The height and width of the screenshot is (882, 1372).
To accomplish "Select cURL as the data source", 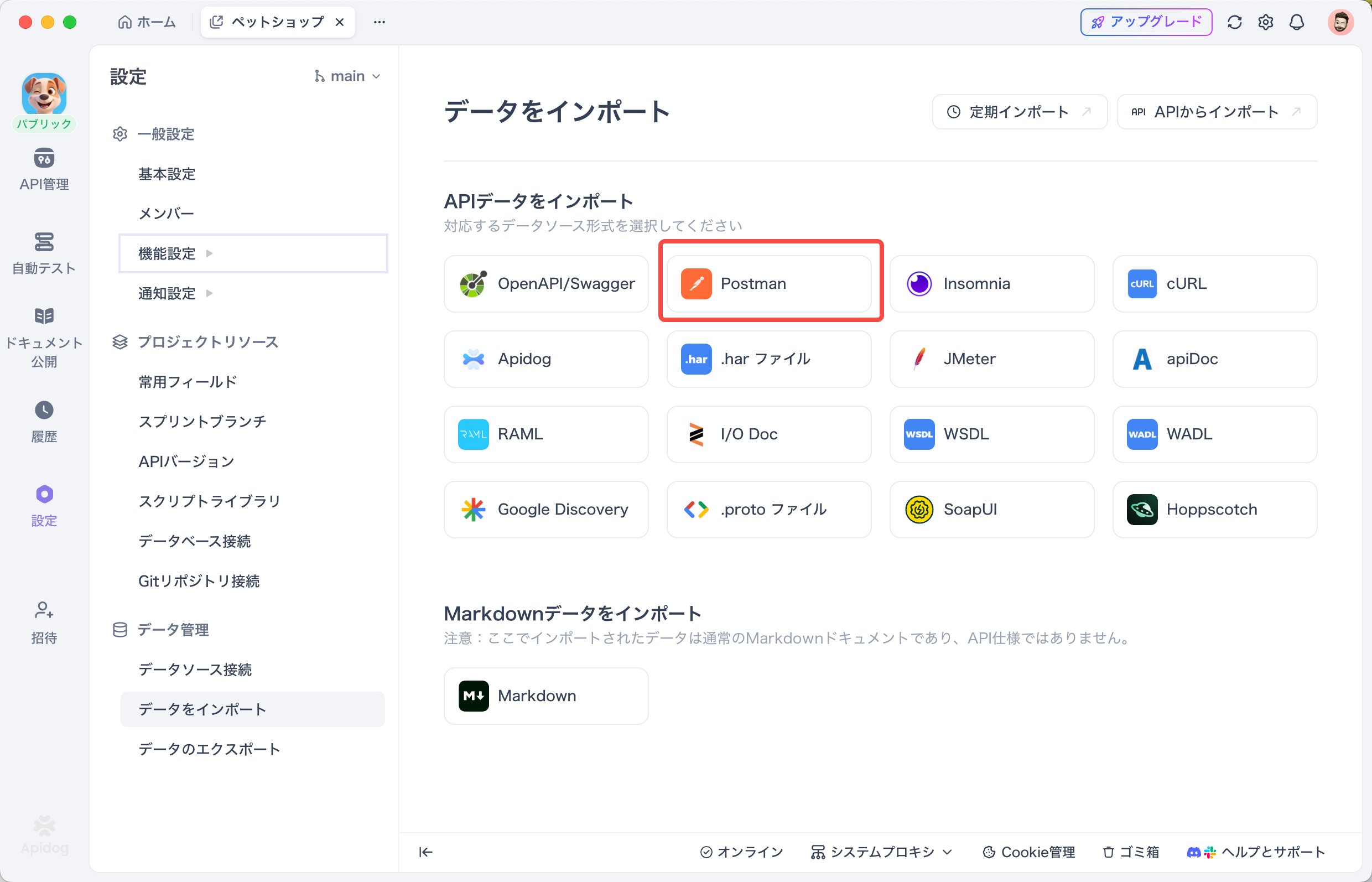I will [1214, 283].
